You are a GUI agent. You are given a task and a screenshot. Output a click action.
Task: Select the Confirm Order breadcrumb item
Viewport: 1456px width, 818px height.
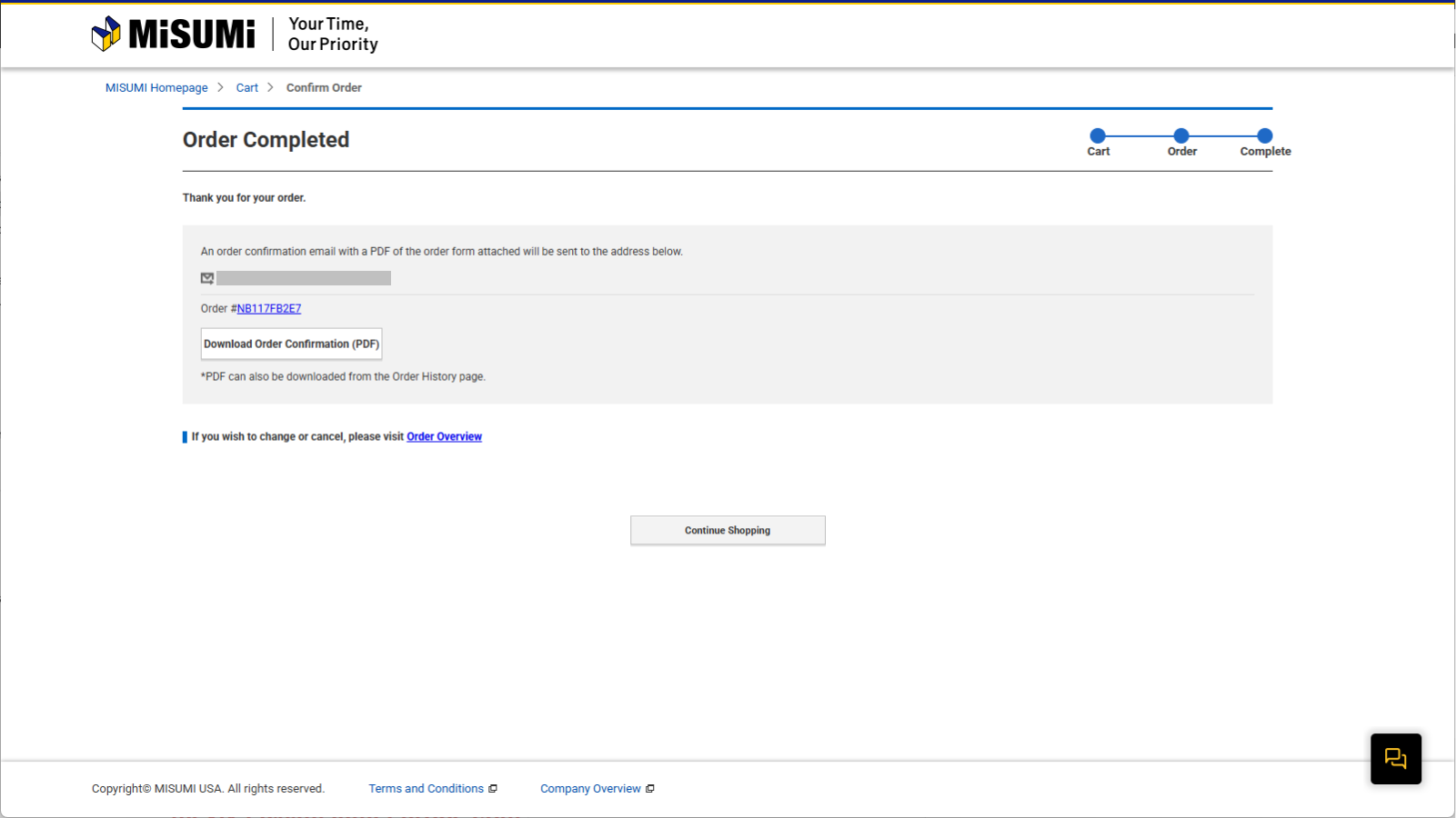pos(324,88)
